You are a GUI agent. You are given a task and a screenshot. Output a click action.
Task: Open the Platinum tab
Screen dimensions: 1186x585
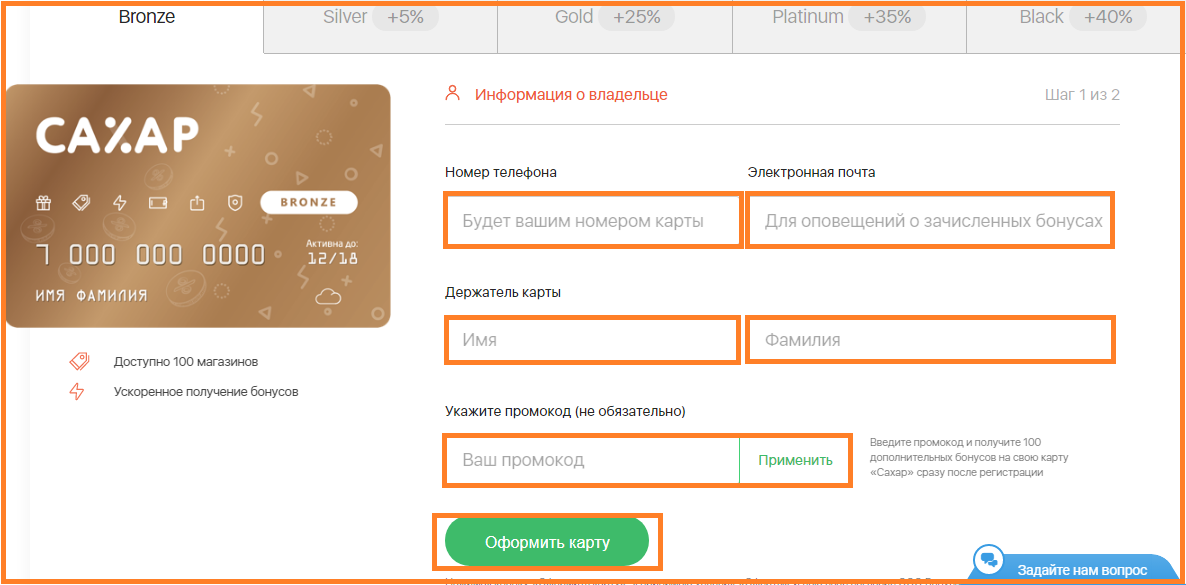pyautogui.click(x=849, y=18)
